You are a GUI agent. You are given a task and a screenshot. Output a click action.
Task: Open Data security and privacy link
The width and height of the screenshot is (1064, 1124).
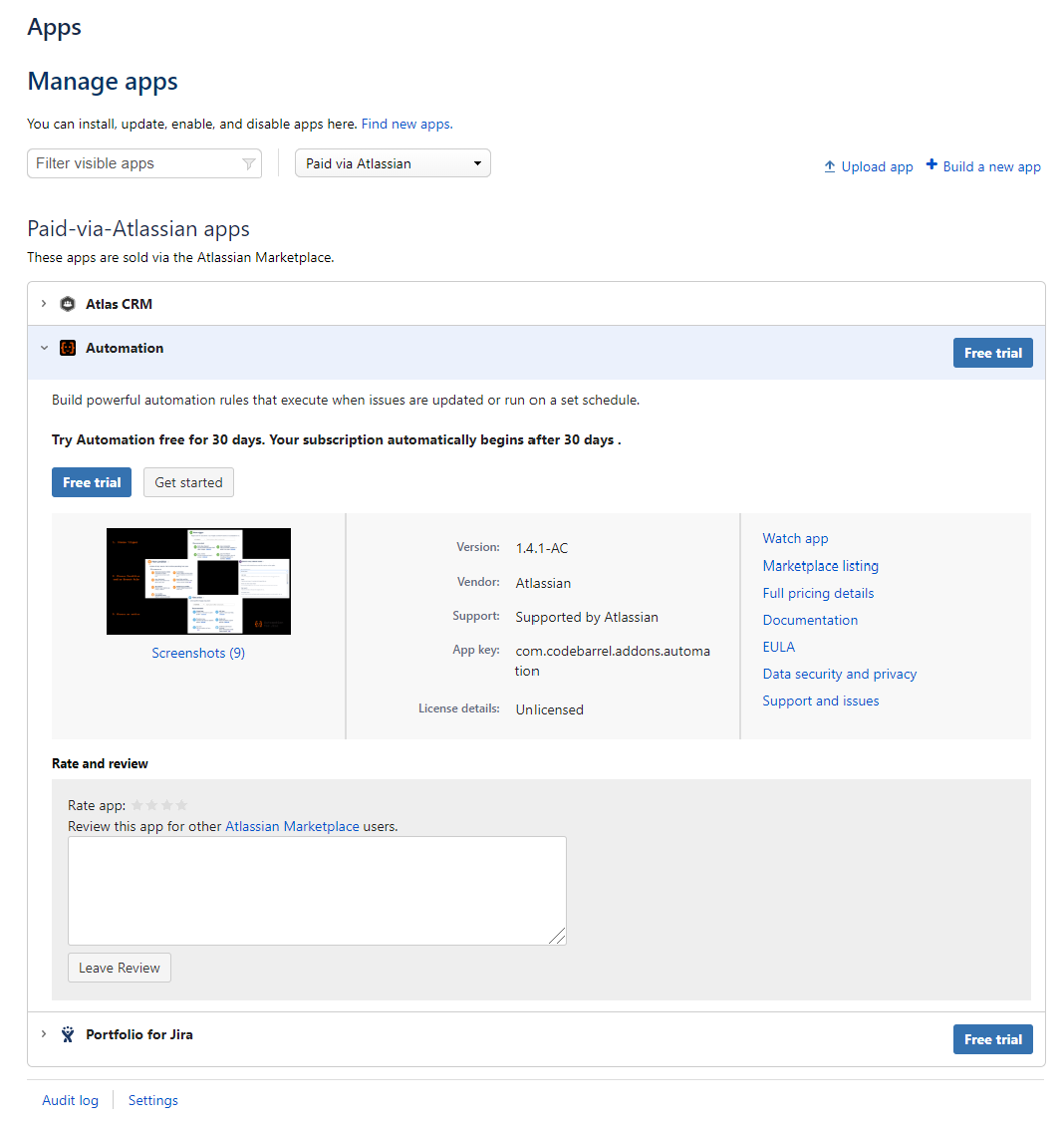tap(840, 674)
